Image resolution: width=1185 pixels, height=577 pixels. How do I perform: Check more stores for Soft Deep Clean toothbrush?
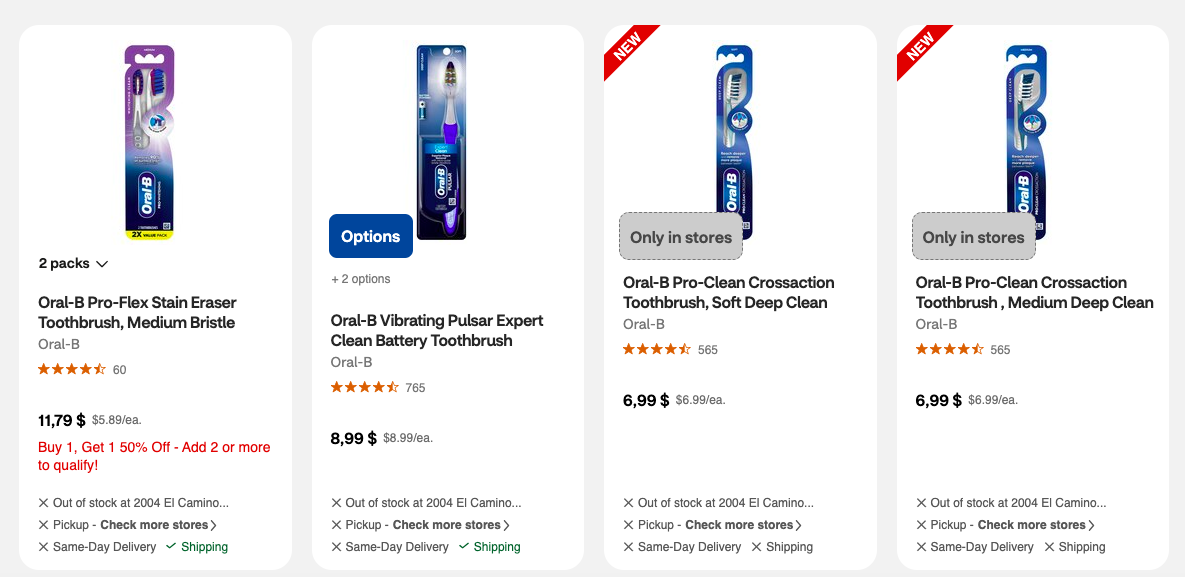(x=743, y=525)
